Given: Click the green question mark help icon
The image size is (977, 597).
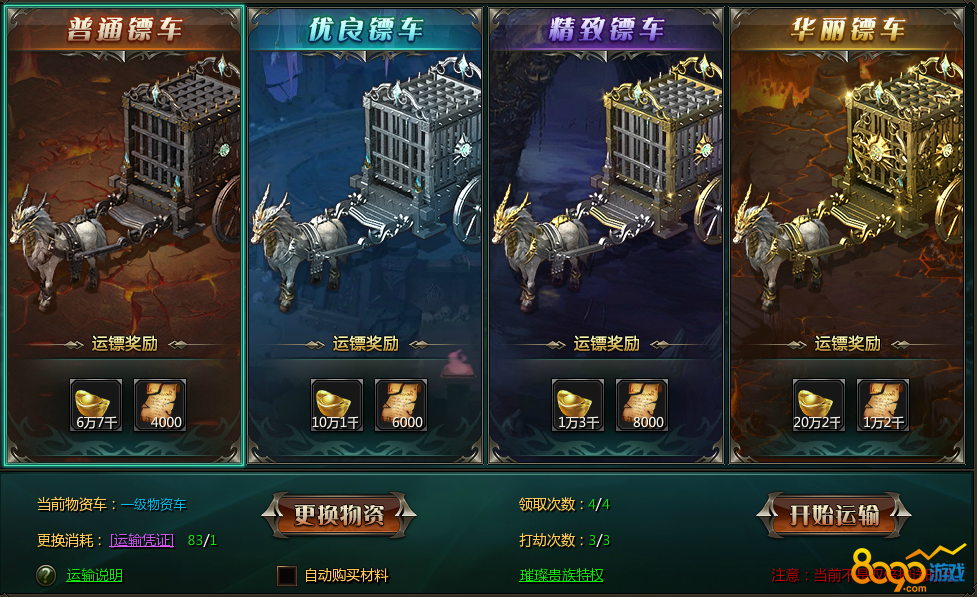Looking at the screenshot, I should coord(46,575).
